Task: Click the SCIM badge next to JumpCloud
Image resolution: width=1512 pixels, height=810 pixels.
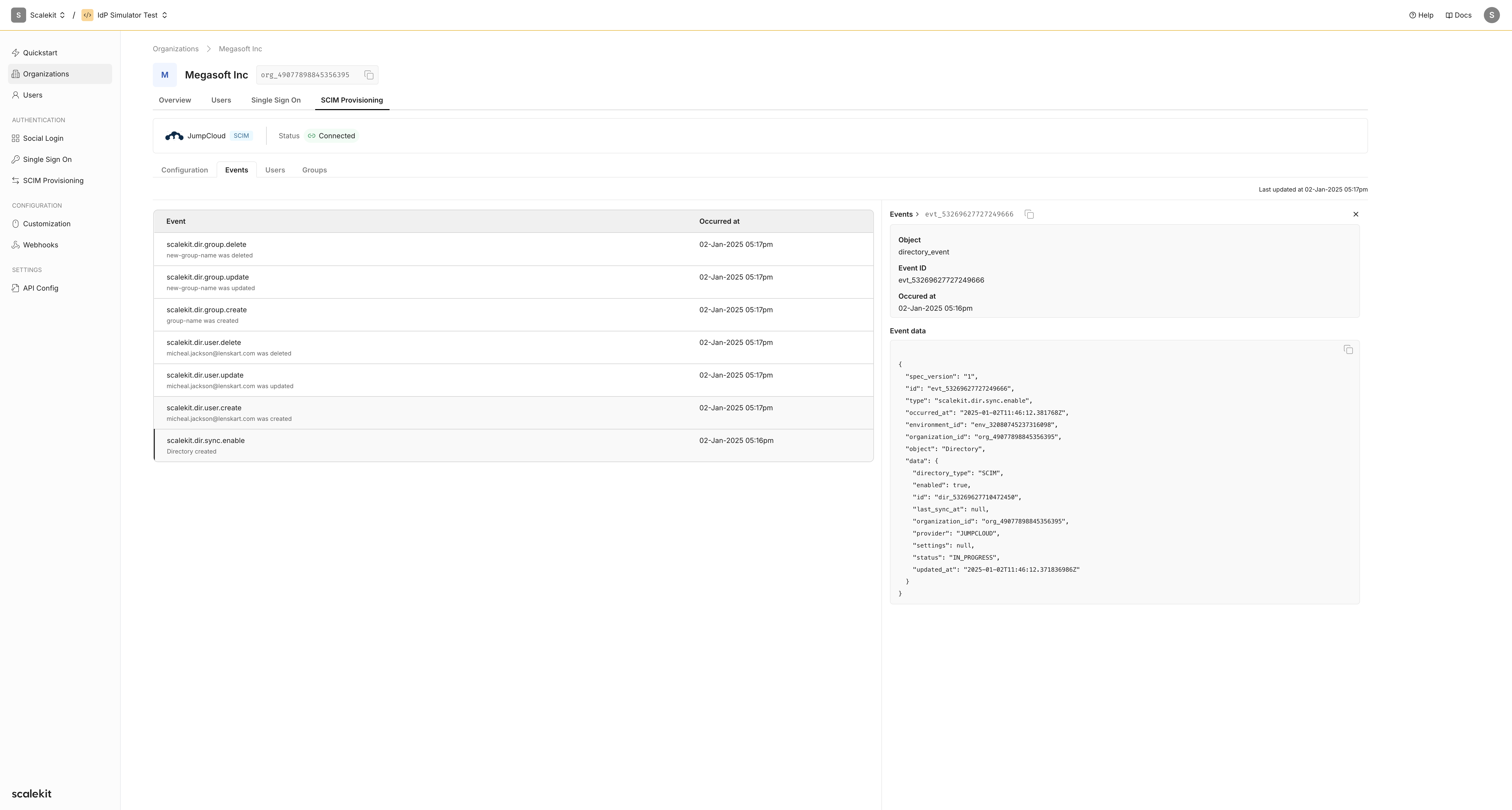Action: tap(241, 136)
